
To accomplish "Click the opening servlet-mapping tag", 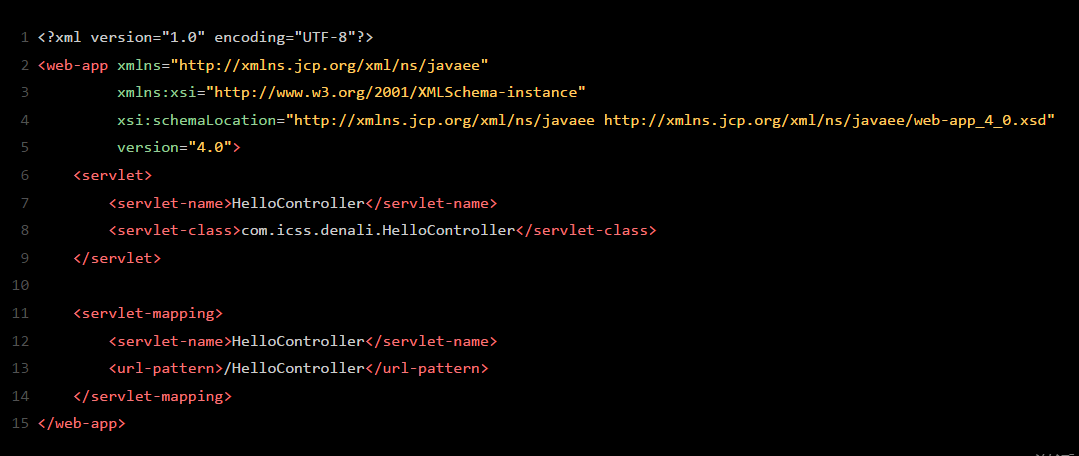I will [148, 314].
